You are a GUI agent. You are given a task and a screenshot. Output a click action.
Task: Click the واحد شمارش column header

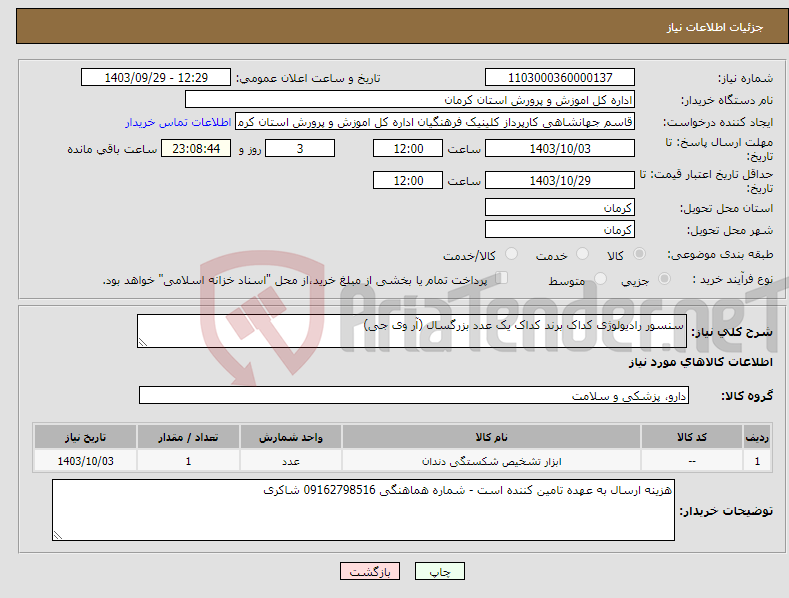point(291,437)
